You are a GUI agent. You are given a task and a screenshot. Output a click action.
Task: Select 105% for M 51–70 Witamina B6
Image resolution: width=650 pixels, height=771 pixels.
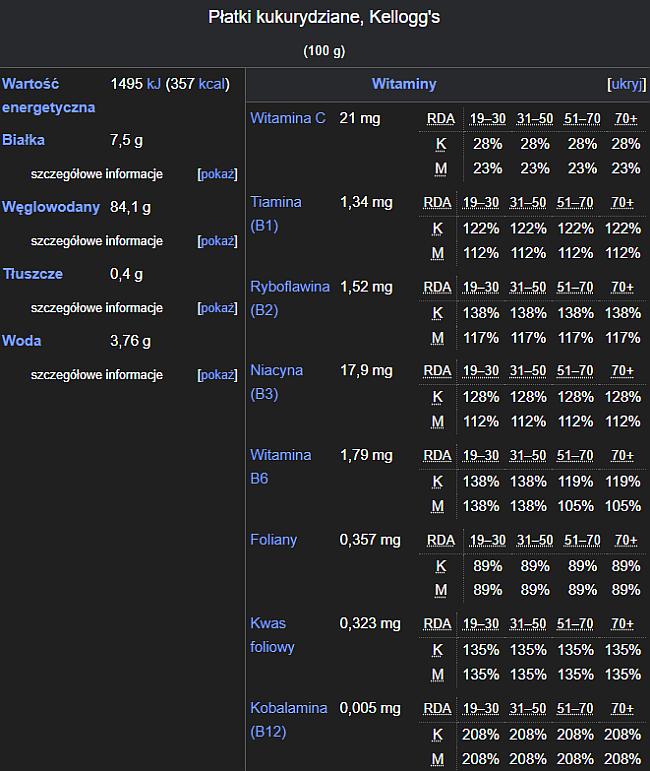pos(576,506)
